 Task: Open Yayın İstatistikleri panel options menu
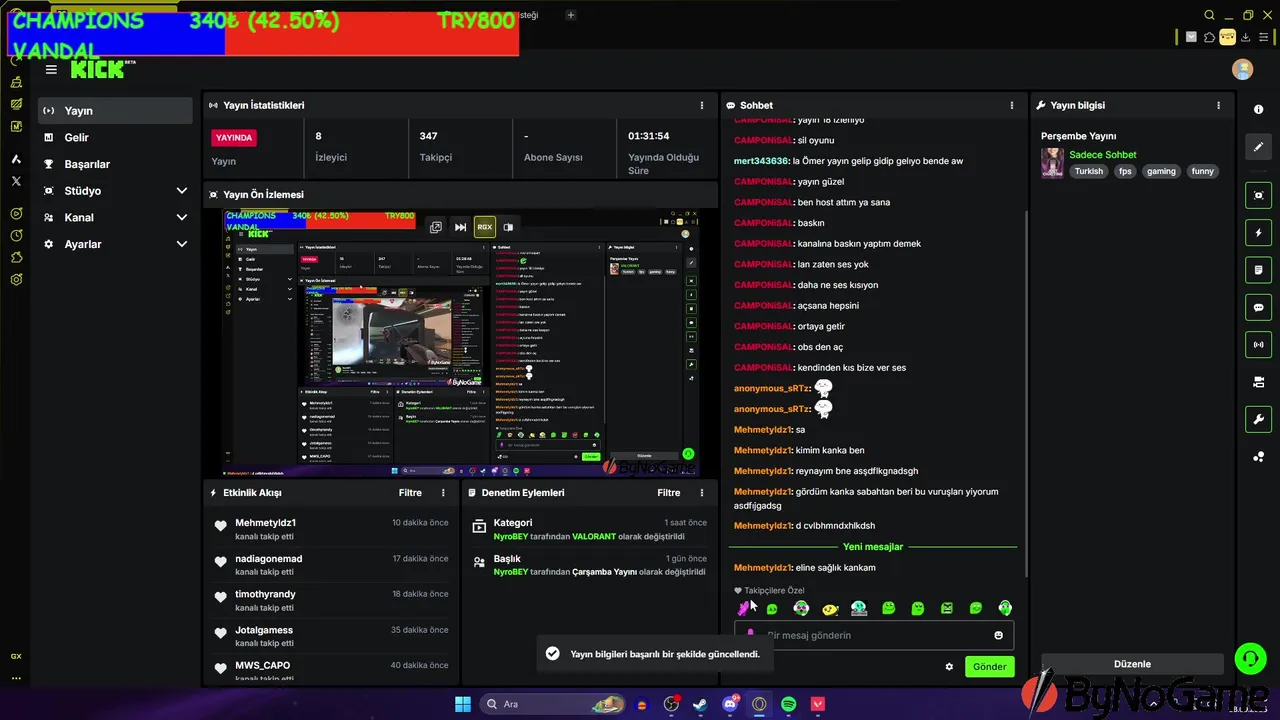(x=702, y=105)
